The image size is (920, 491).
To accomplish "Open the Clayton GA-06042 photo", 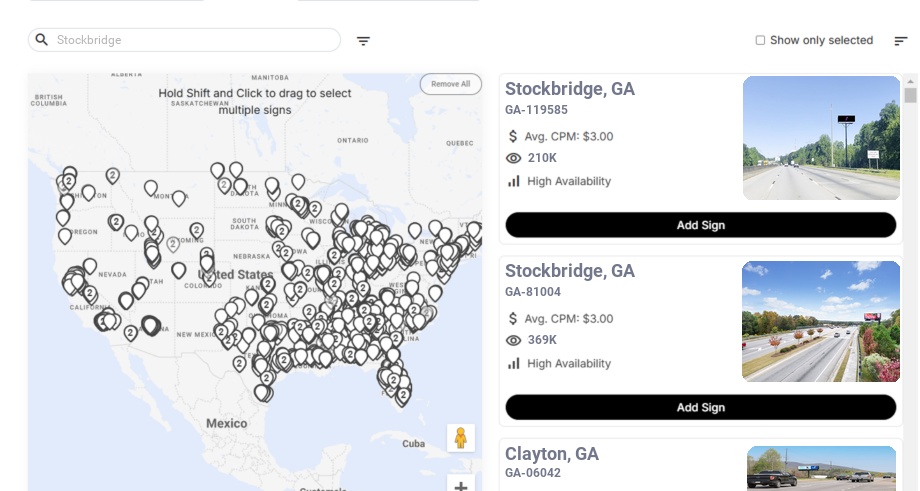I will pos(821,468).
